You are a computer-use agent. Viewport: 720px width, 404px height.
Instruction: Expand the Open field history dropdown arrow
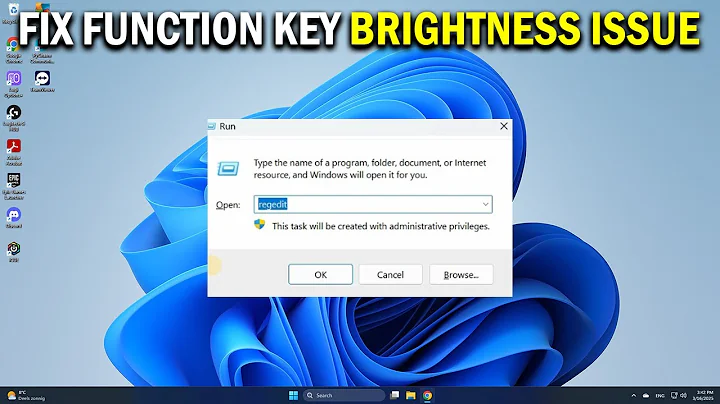[x=485, y=204]
